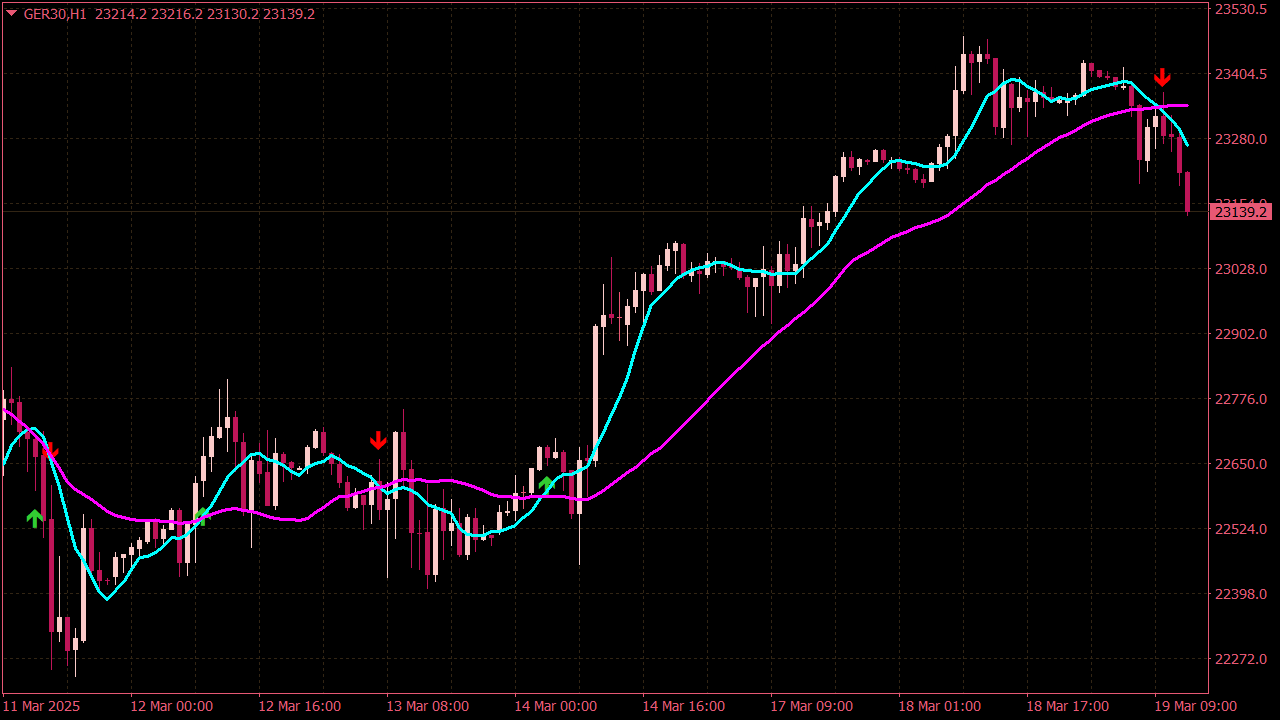This screenshot has width=1280, height=720.
Task: Click the 14 Mar 16:00 time label
Action: coord(684,706)
